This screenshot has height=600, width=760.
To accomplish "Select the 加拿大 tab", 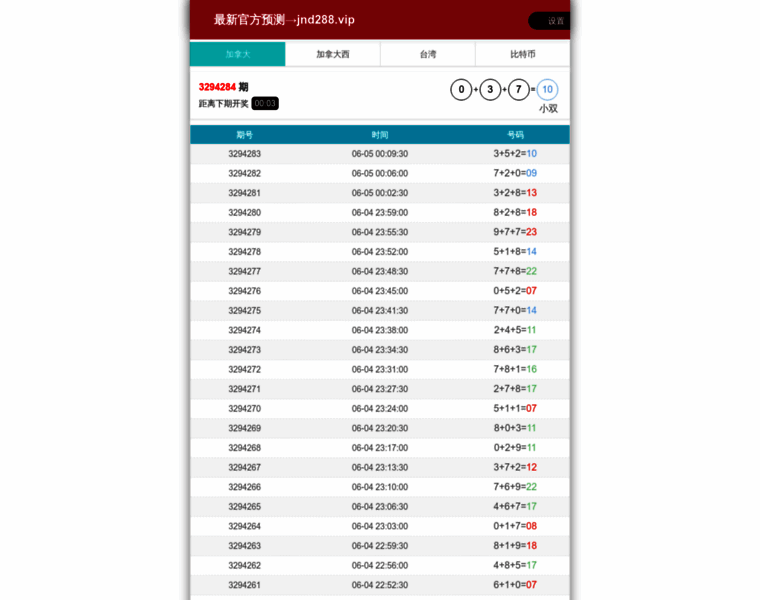I will point(238,54).
